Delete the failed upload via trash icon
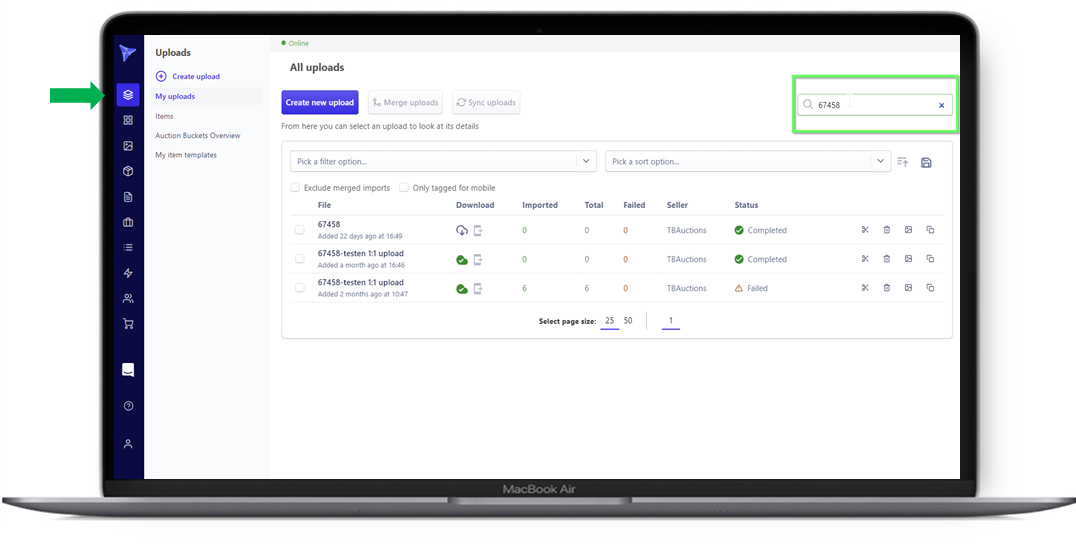 887,288
